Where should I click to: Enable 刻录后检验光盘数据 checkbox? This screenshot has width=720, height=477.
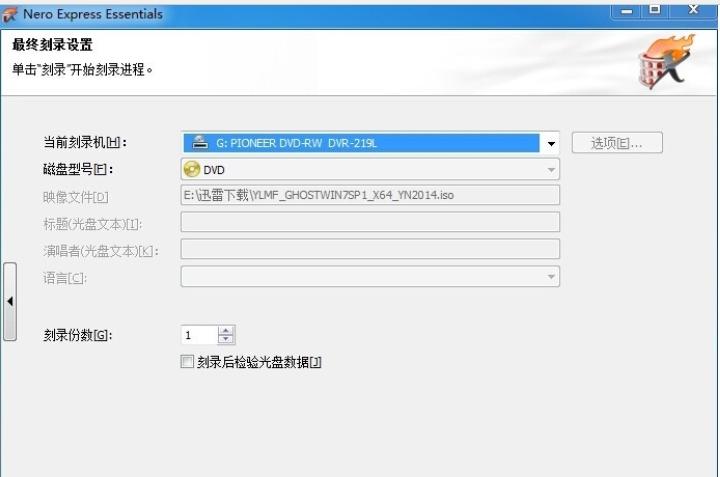coord(187,362)
